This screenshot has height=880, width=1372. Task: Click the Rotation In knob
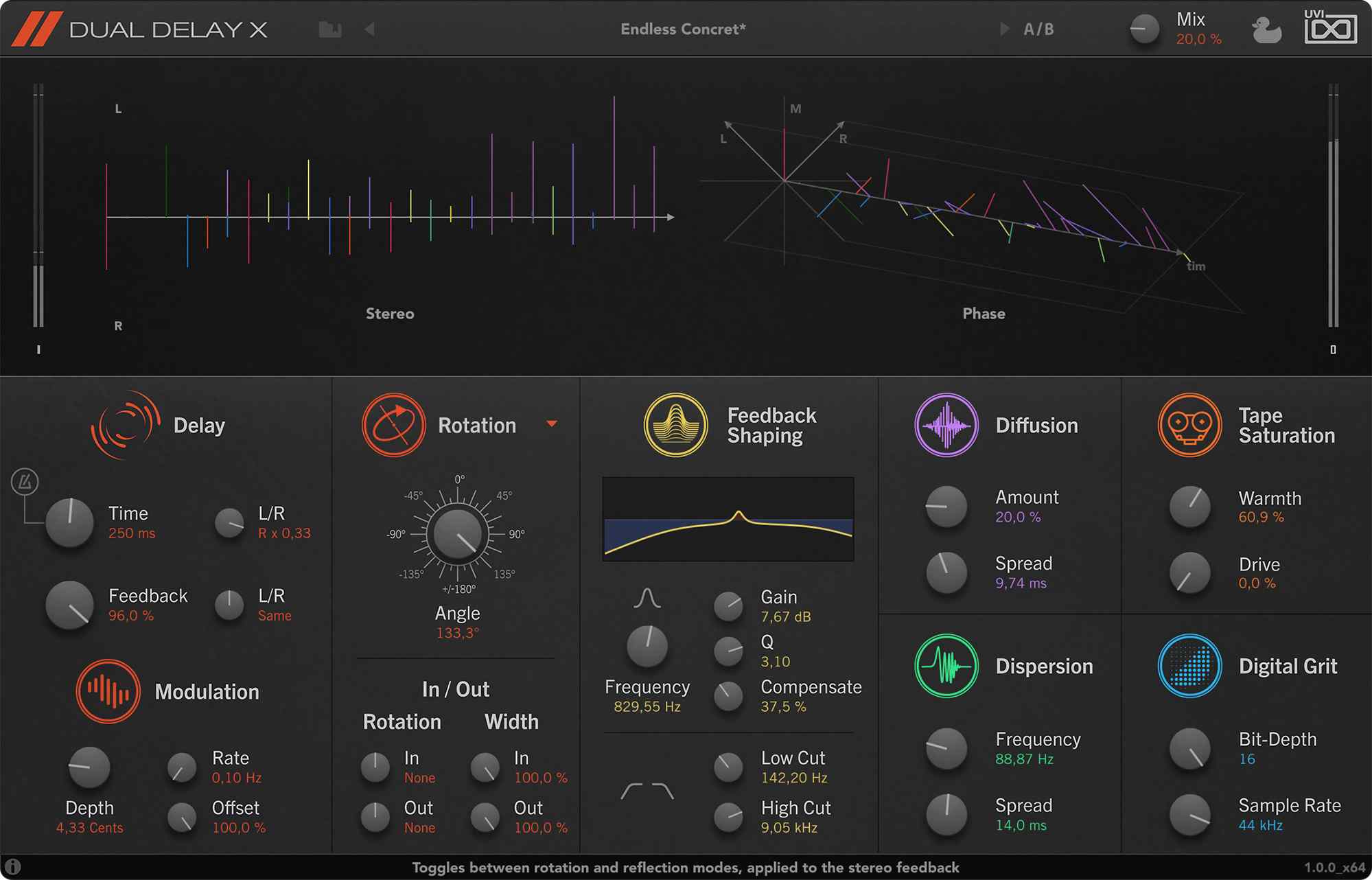point(375,767)
